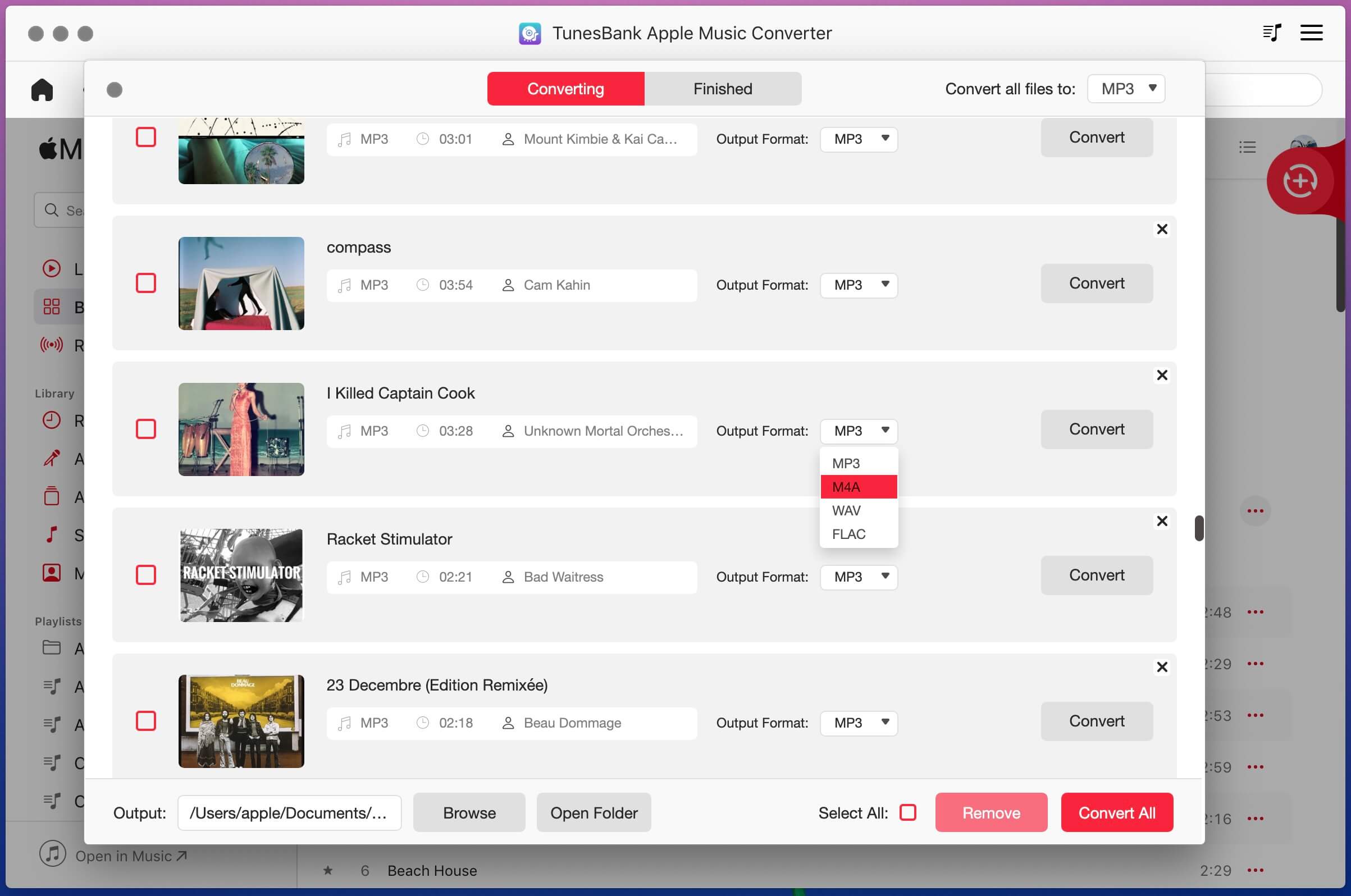Click the I Killed Captain Cook artwork
Image resolution: width=1351 pixels, height=896 pixels.
tap(241, 429)
